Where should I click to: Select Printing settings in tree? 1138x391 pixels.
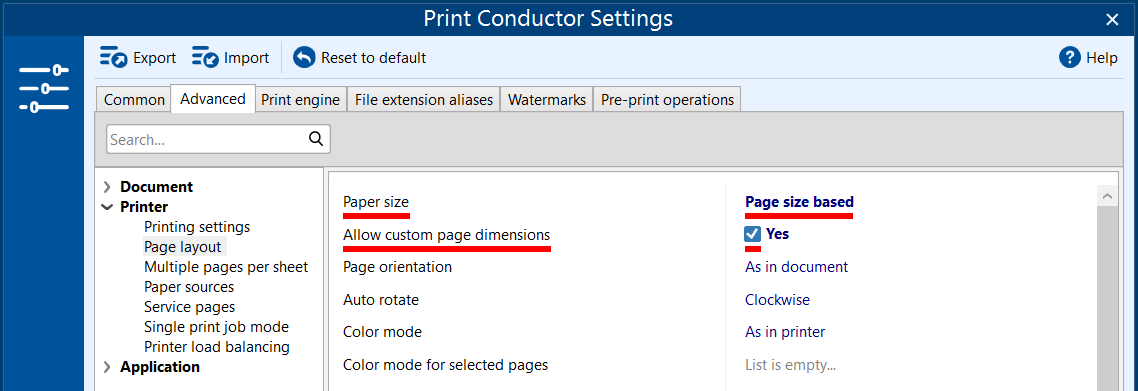pyautogui.click(x=197, y=227)
